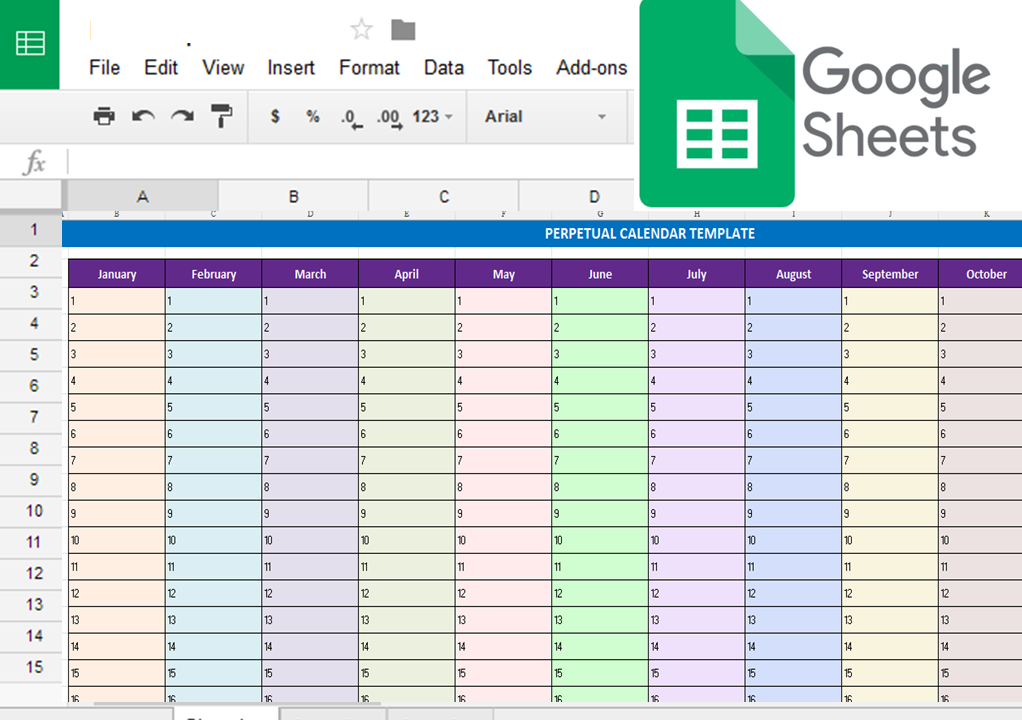Click the May column heading
The width and height of the screenshot is (1022, 720).
pyautogui.click(x=503, y=274)
